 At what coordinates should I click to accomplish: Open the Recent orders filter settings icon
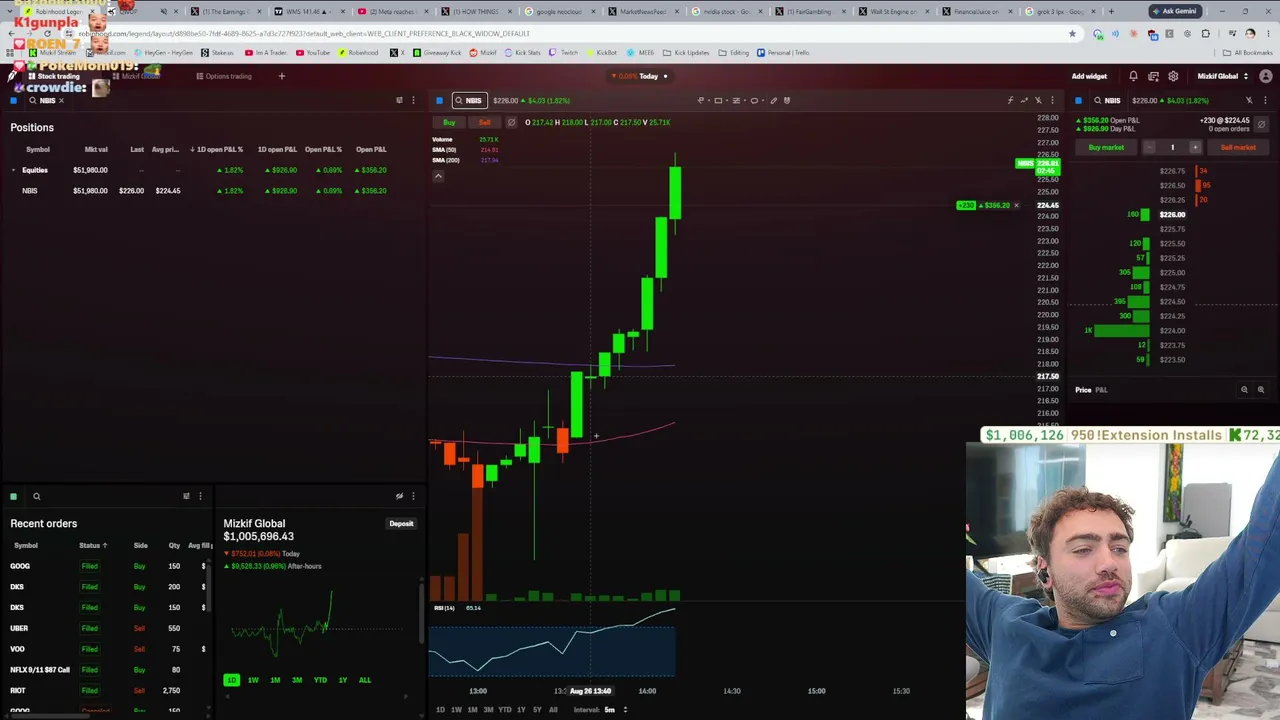click(x=186, y=496)
